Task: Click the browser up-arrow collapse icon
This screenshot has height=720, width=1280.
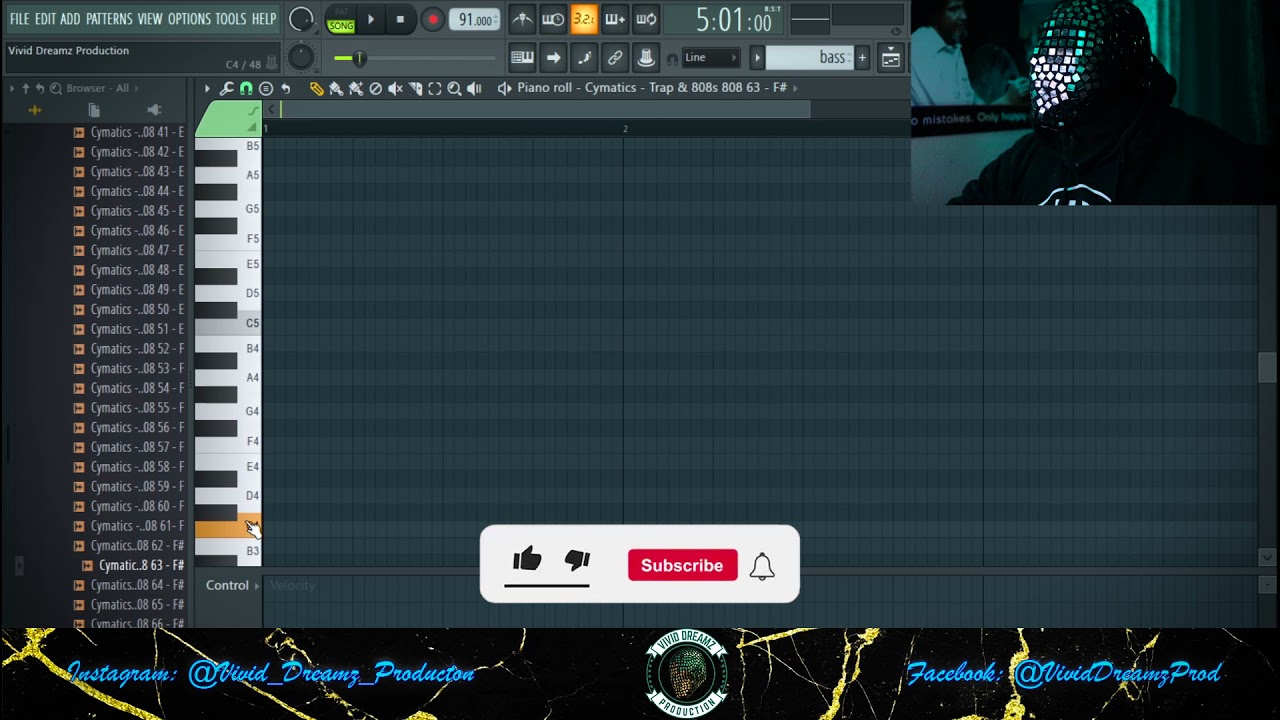Action: (x=26, y=88)
